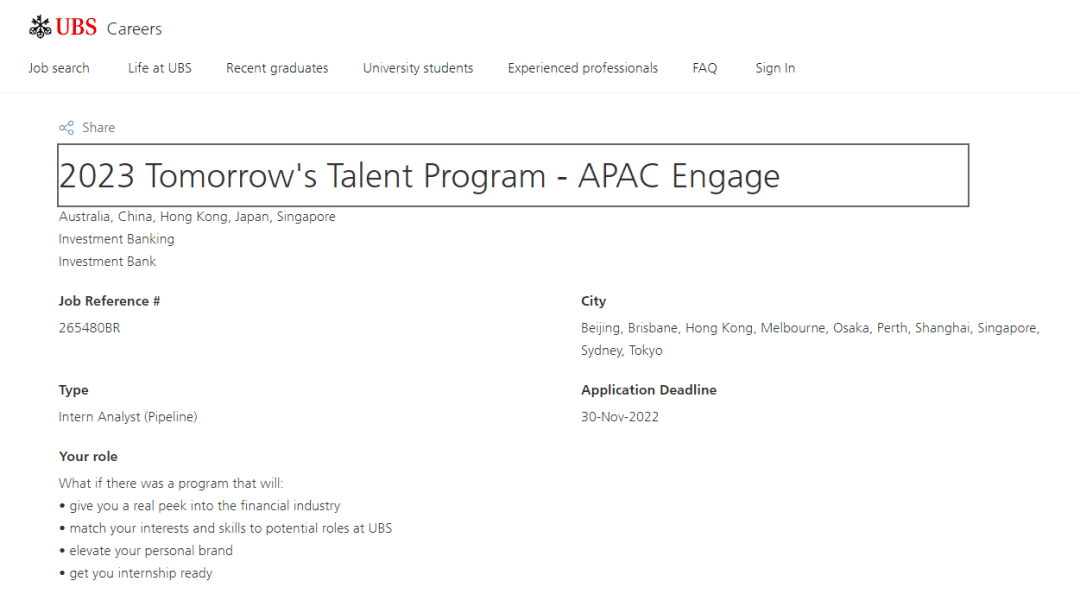
Task: Click the country list under the title
Action: pos(197,217)
